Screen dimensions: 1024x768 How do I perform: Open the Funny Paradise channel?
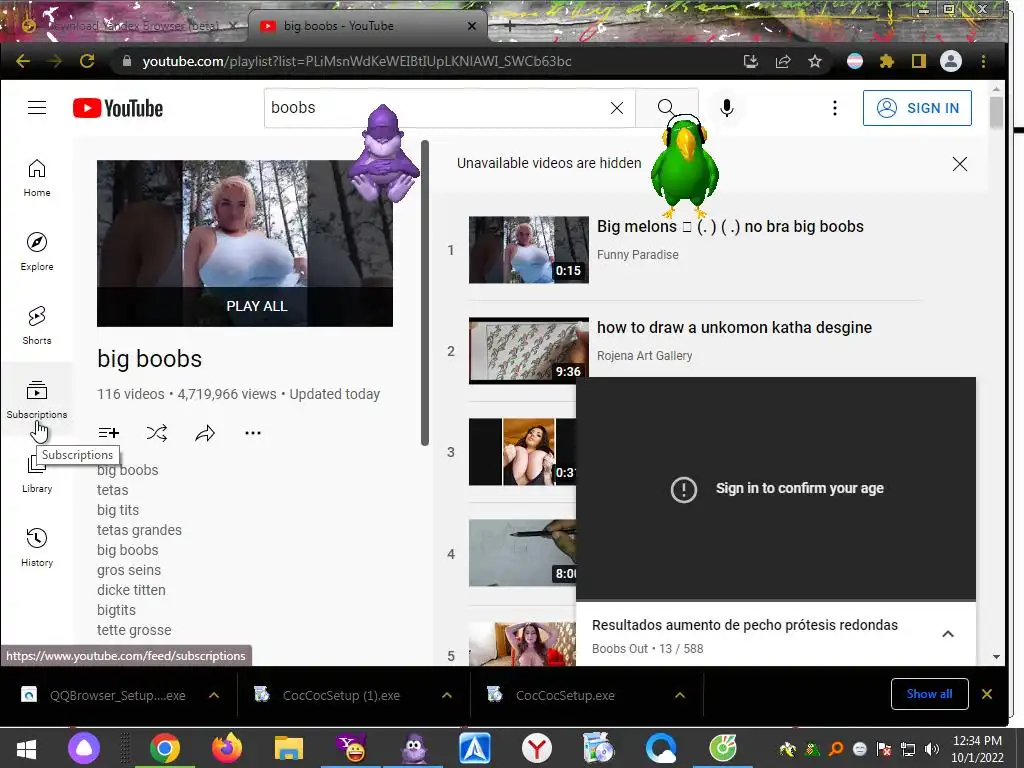[x=637, y=255]
